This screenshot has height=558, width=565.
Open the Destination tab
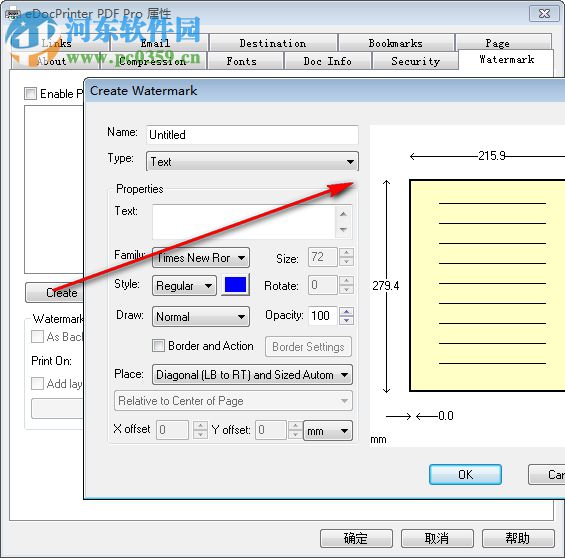point(273,43)
